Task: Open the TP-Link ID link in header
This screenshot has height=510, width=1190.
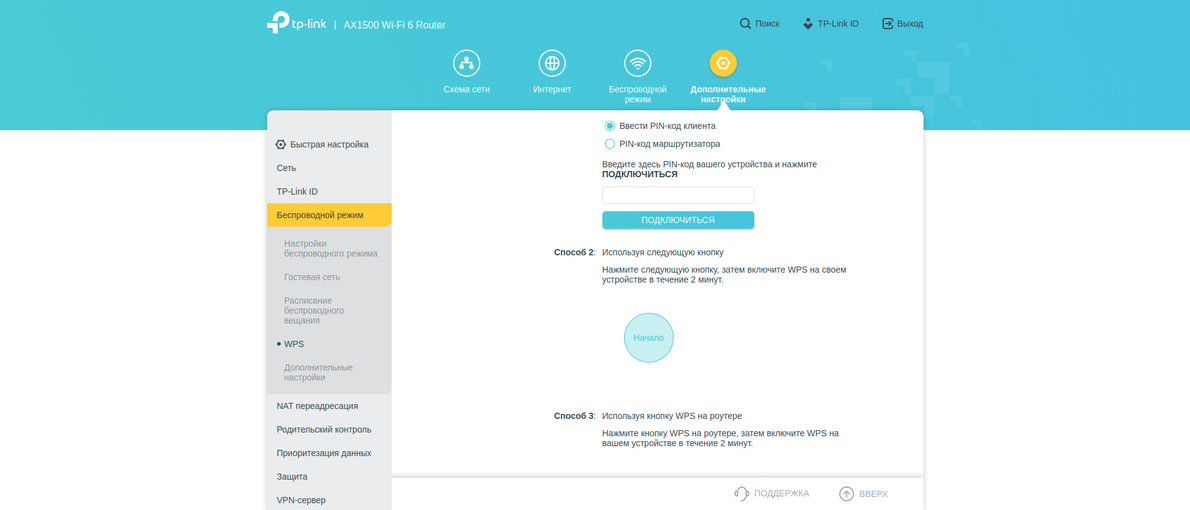Action: click(831, 23)
